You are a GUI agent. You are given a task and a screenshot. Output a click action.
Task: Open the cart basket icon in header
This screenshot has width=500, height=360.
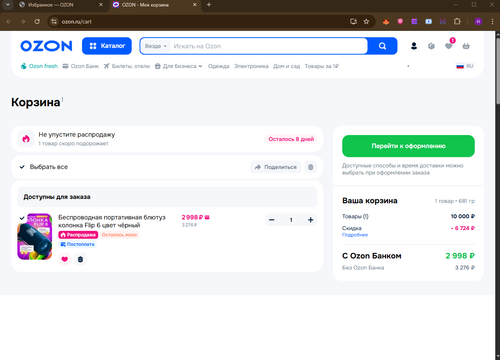[466, 46]
